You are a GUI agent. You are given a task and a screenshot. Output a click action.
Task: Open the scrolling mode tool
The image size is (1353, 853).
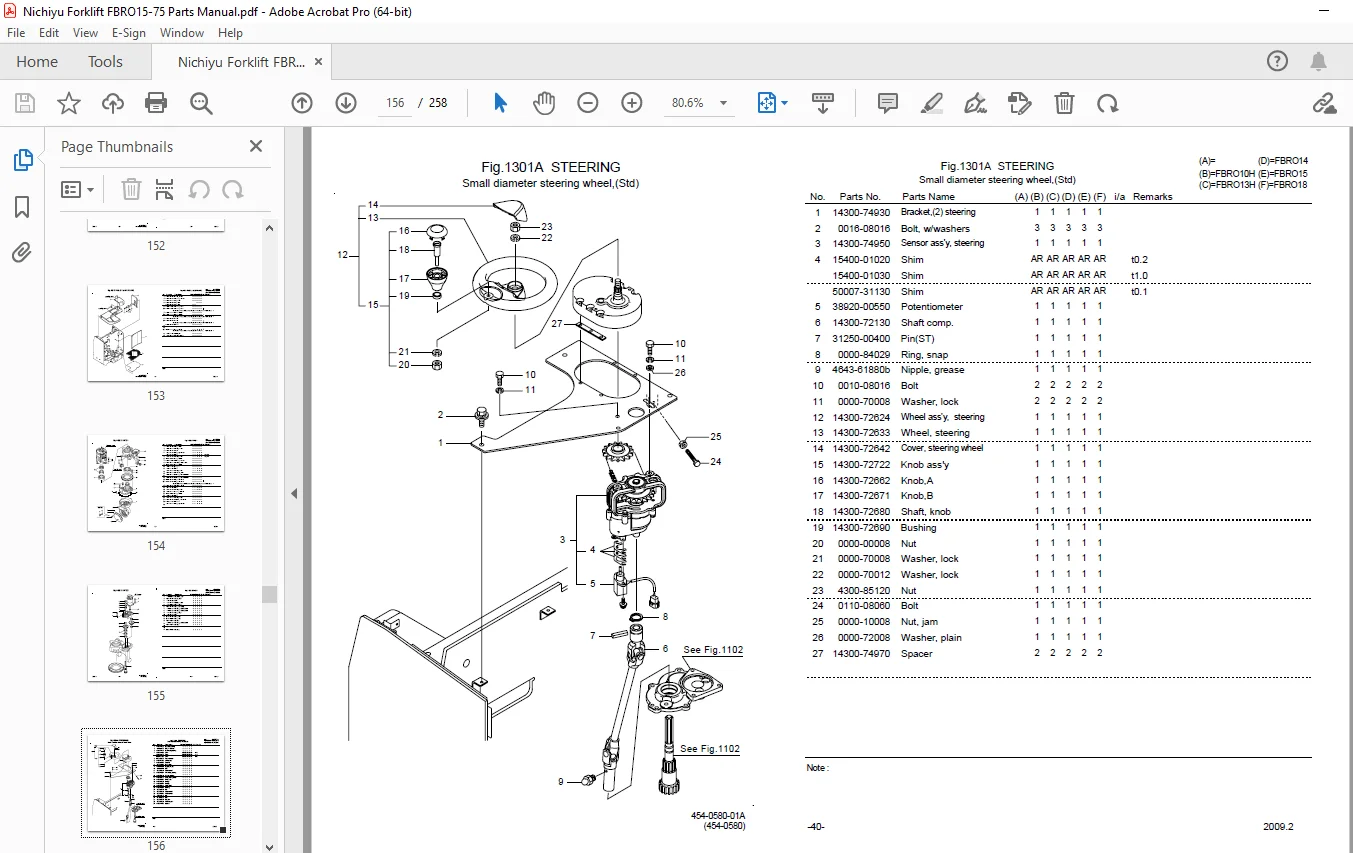(823, 103)
